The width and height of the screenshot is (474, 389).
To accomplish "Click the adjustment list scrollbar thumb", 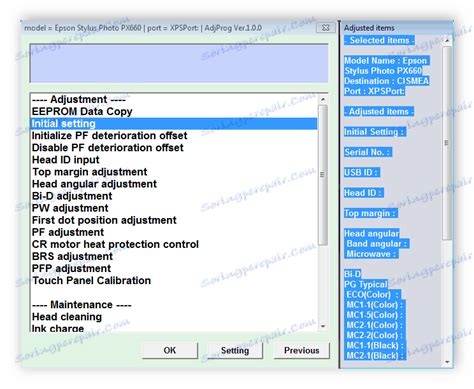I will (x=323, y=175).
